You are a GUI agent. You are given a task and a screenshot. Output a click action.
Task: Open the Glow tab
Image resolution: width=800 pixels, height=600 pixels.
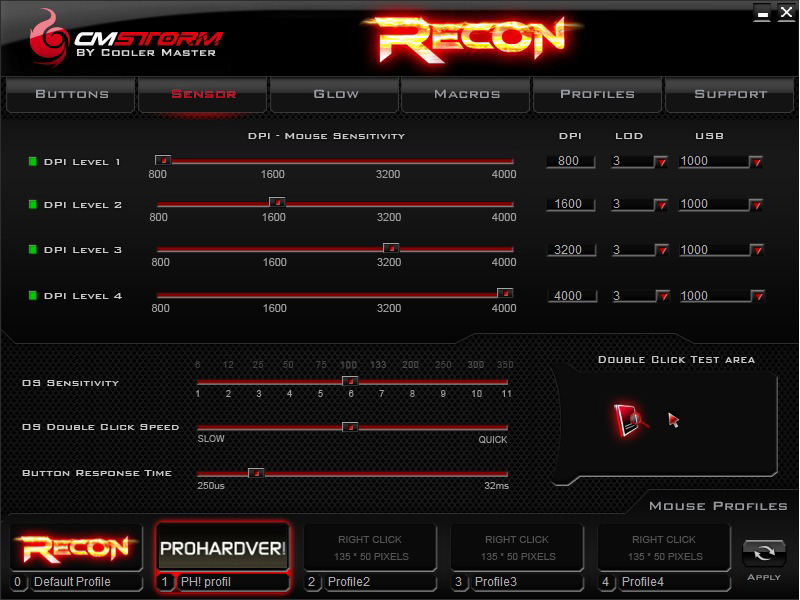click(x=335, y=94)
